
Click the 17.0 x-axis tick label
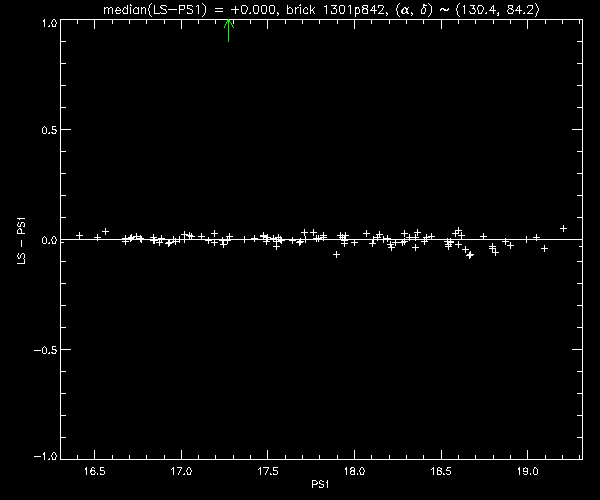(181, 471)
